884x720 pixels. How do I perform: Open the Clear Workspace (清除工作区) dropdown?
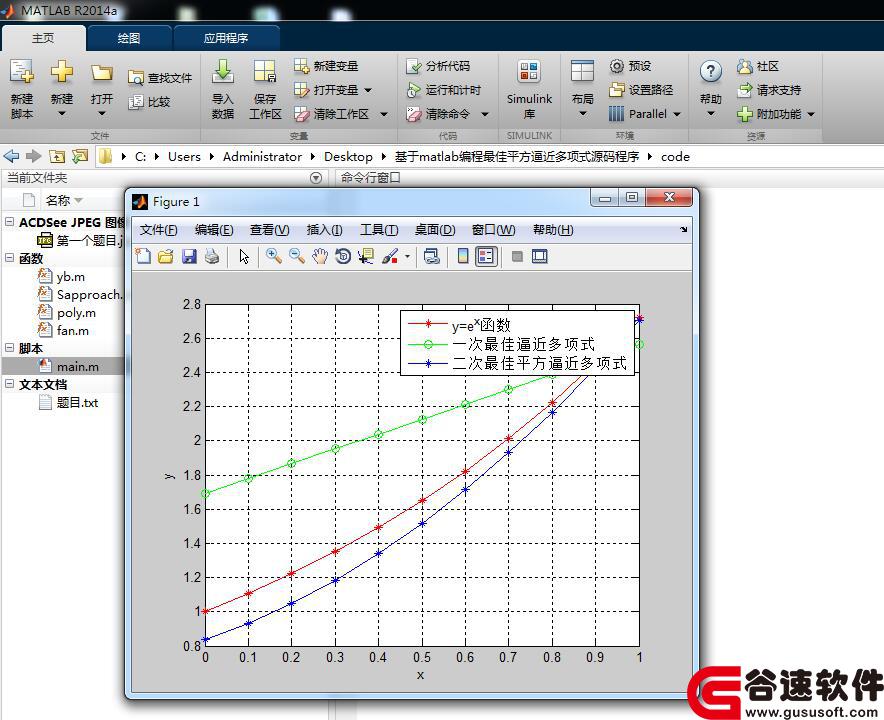coord(383,114)
